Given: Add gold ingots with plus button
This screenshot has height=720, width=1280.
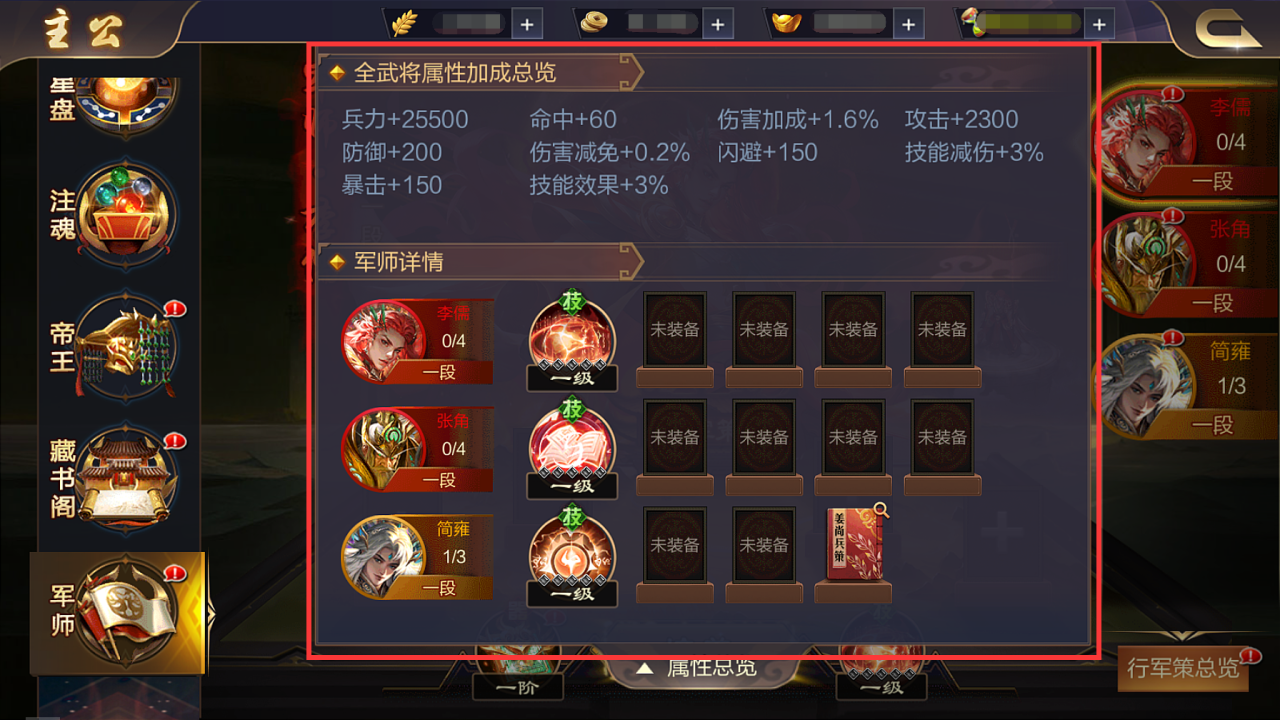Looking at the screenshot, I should coord(908,23).
